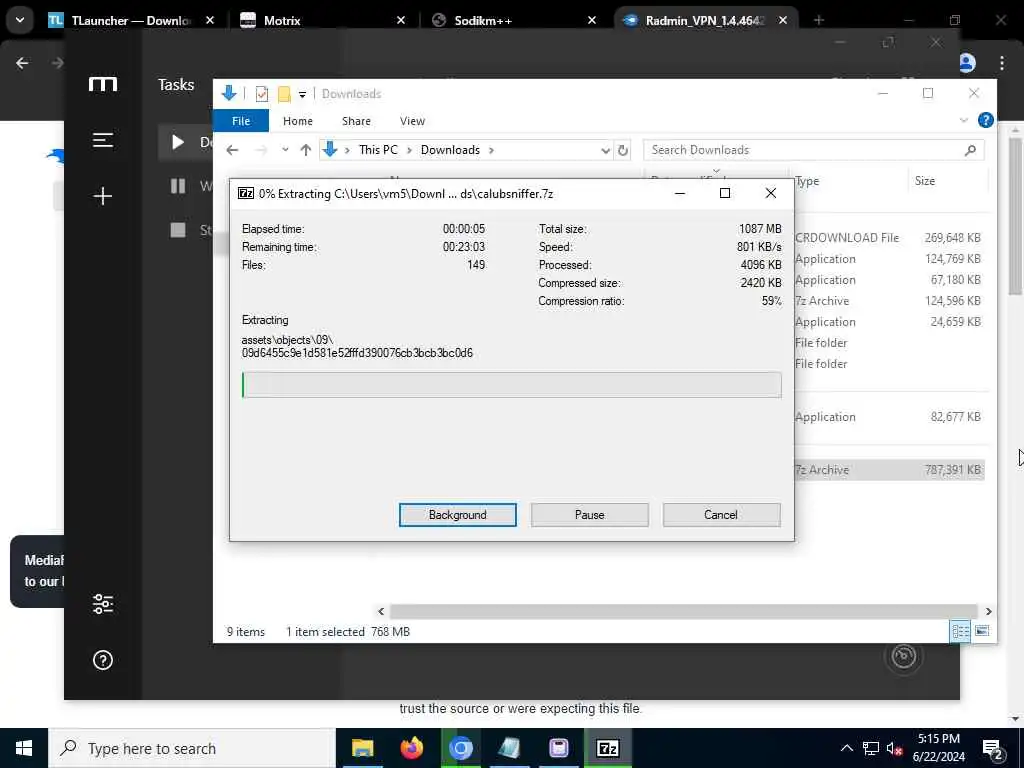Image resolution: width=1024 pixels, height=768 pixels.
Task: Refresh the Downloads folder
Action: [x=623, y=150]
